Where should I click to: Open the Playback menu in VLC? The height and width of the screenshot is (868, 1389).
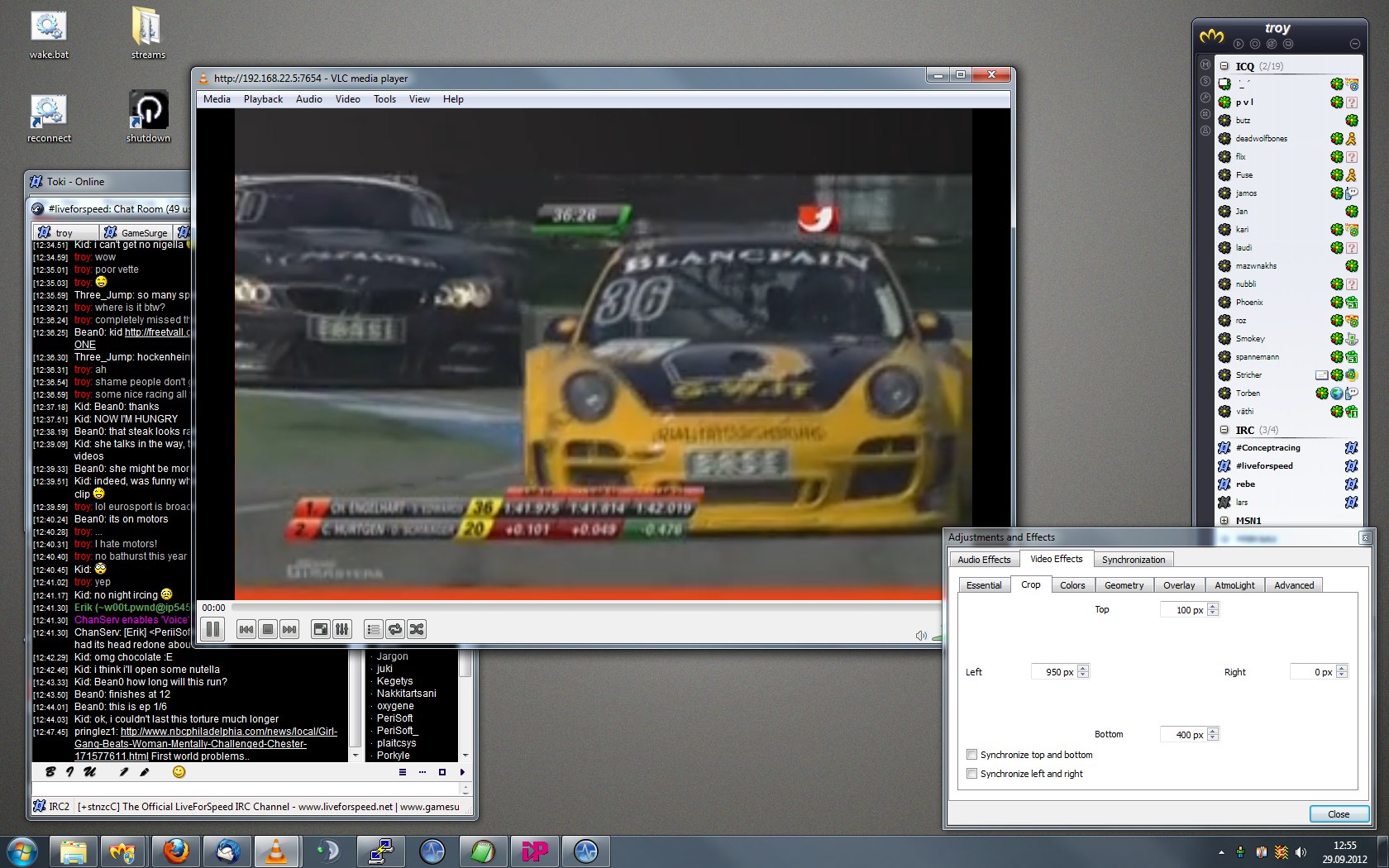(263, 99)
